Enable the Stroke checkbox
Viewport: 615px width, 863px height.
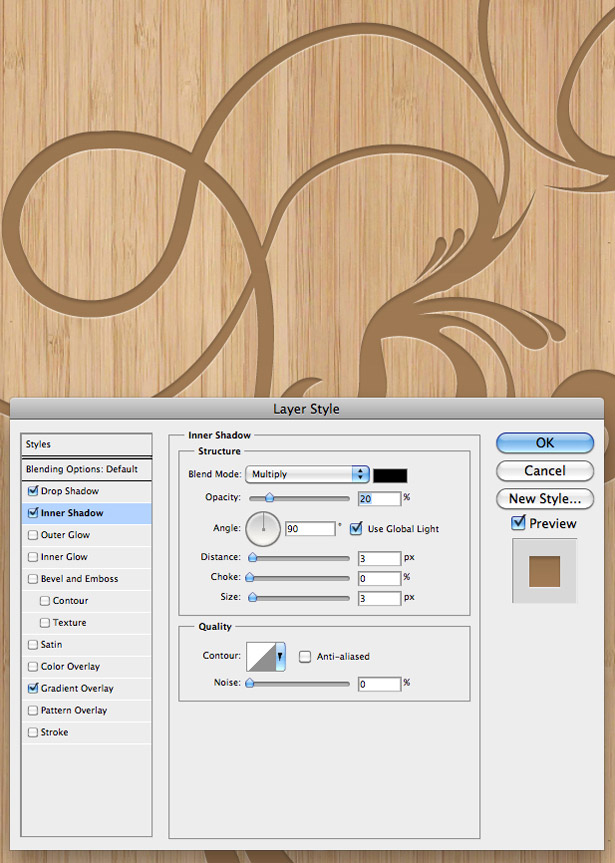33,733
